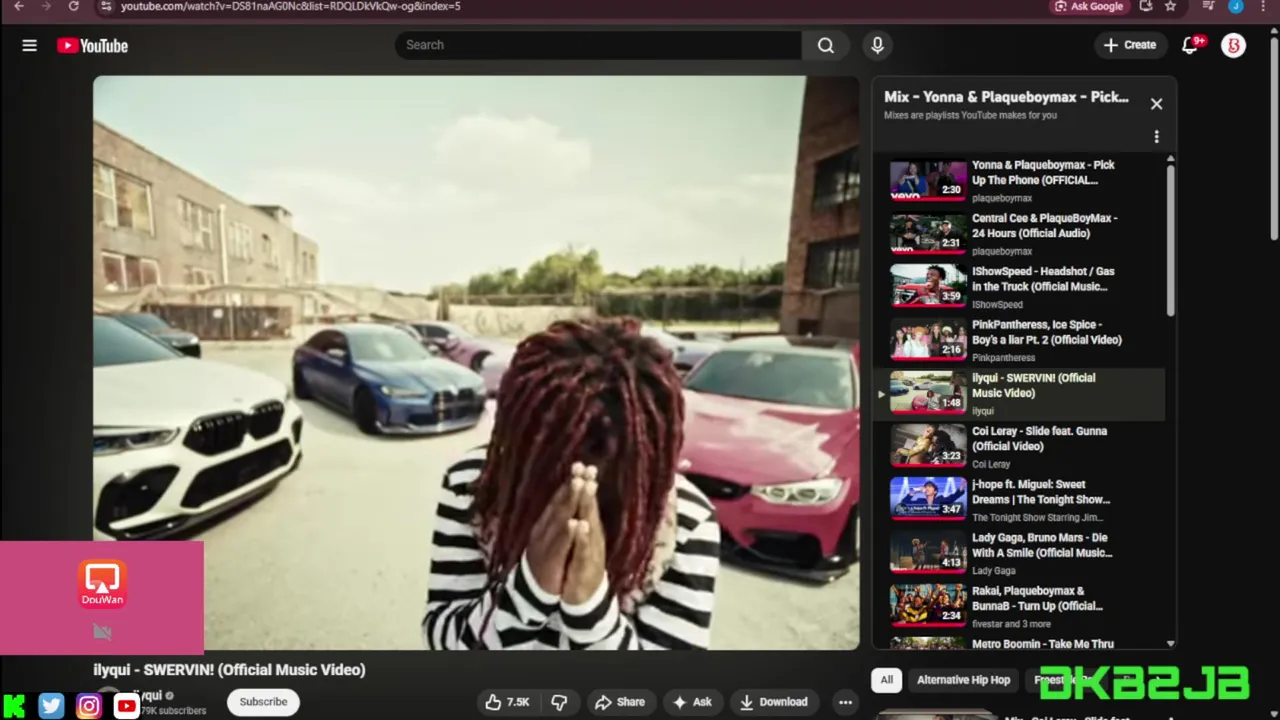Screen dimensions: 1280x720
Task: Play PinkPantheress, Ice Spice - Boy's a liar Pt. 2
Action: 1018,340
